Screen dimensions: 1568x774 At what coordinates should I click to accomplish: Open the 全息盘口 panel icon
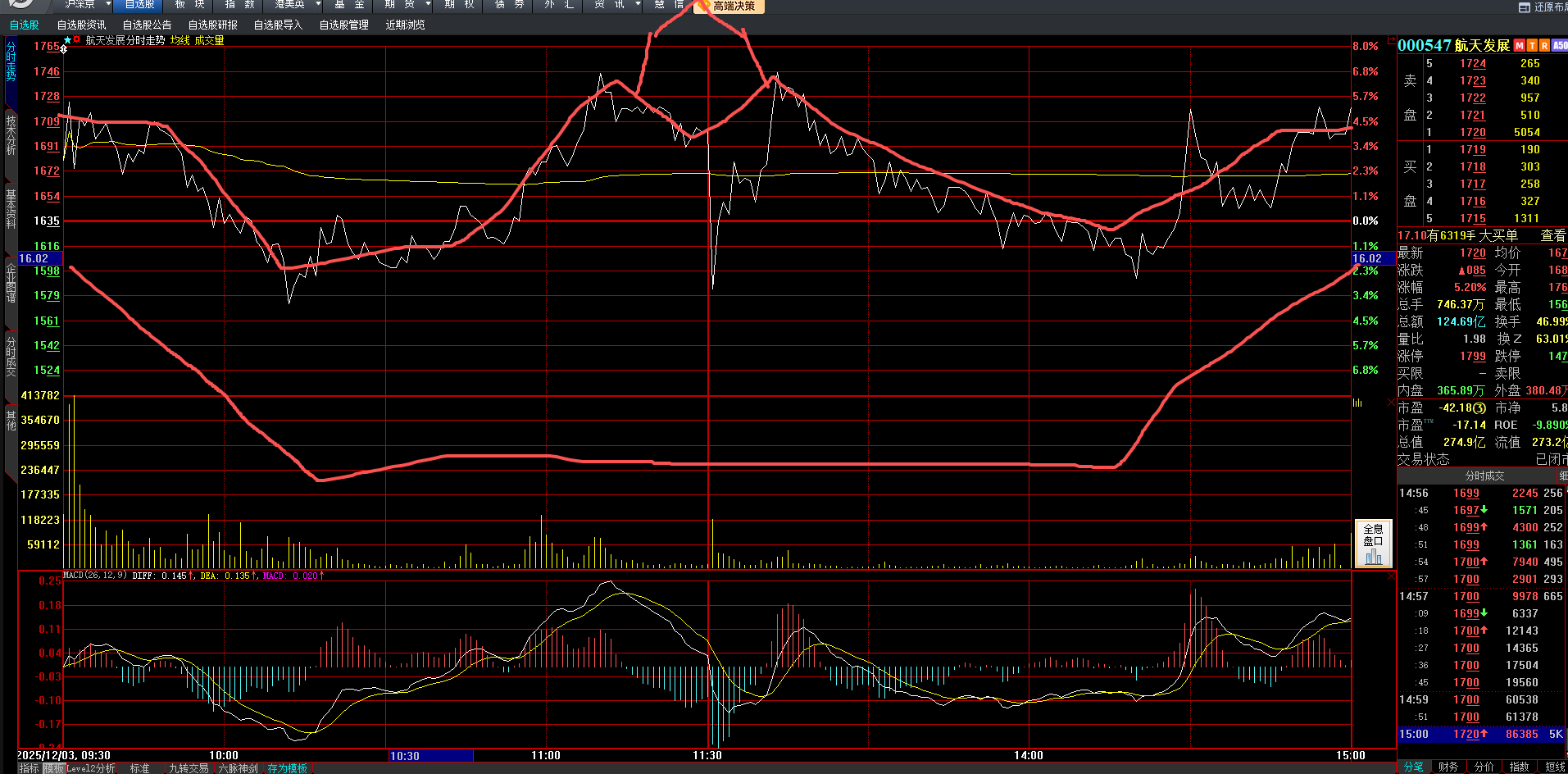point(1373,544)
